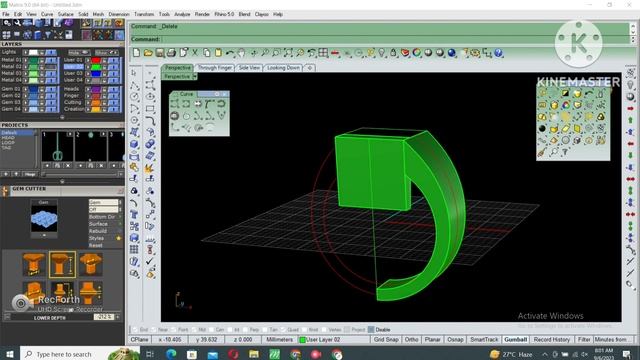Screen dimensions: 640x360
Task: Click the check mark icon in left toolbar
Action: coord(150,261)
